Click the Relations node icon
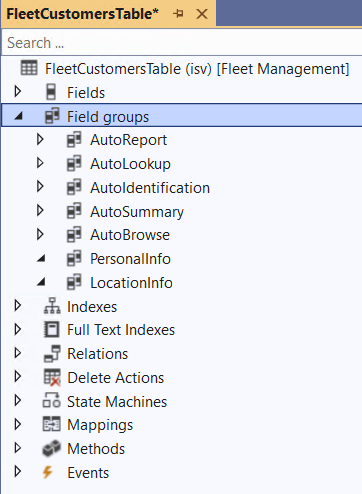Viewport: 362px width, 494px height. (52, 354)
